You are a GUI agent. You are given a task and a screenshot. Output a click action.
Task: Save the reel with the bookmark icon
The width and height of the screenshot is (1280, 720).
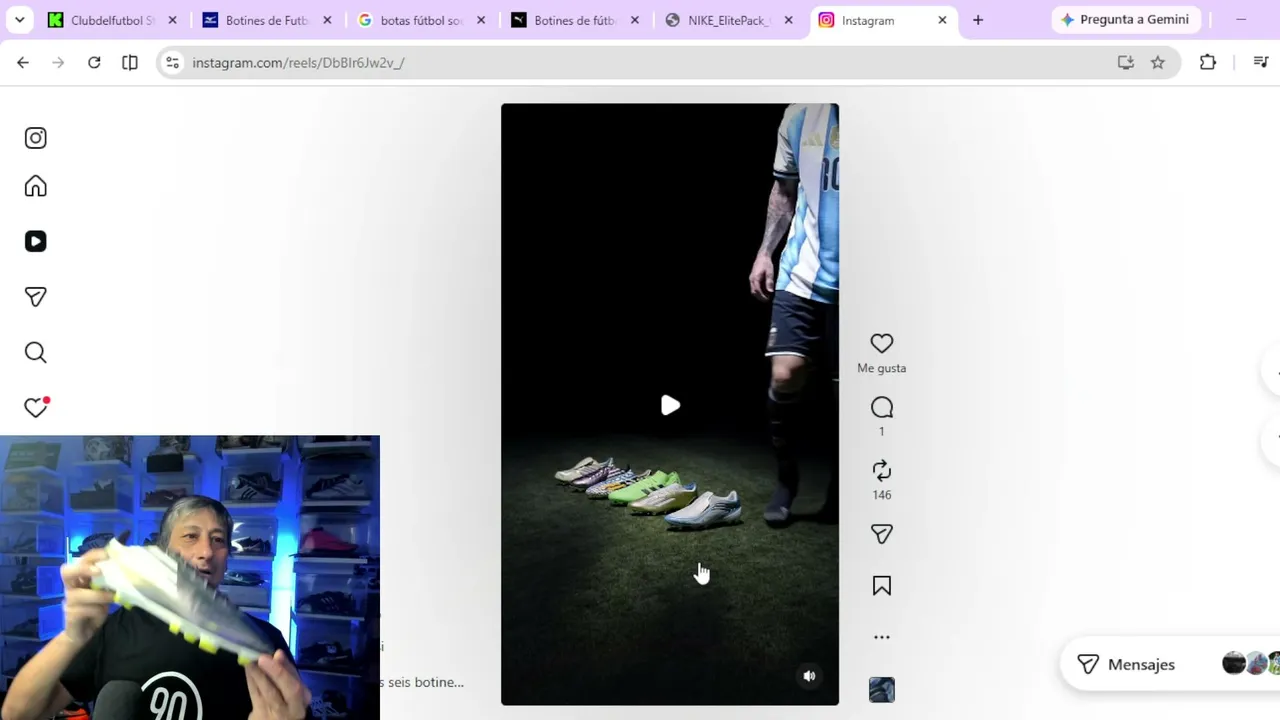(x=881, y=585)
